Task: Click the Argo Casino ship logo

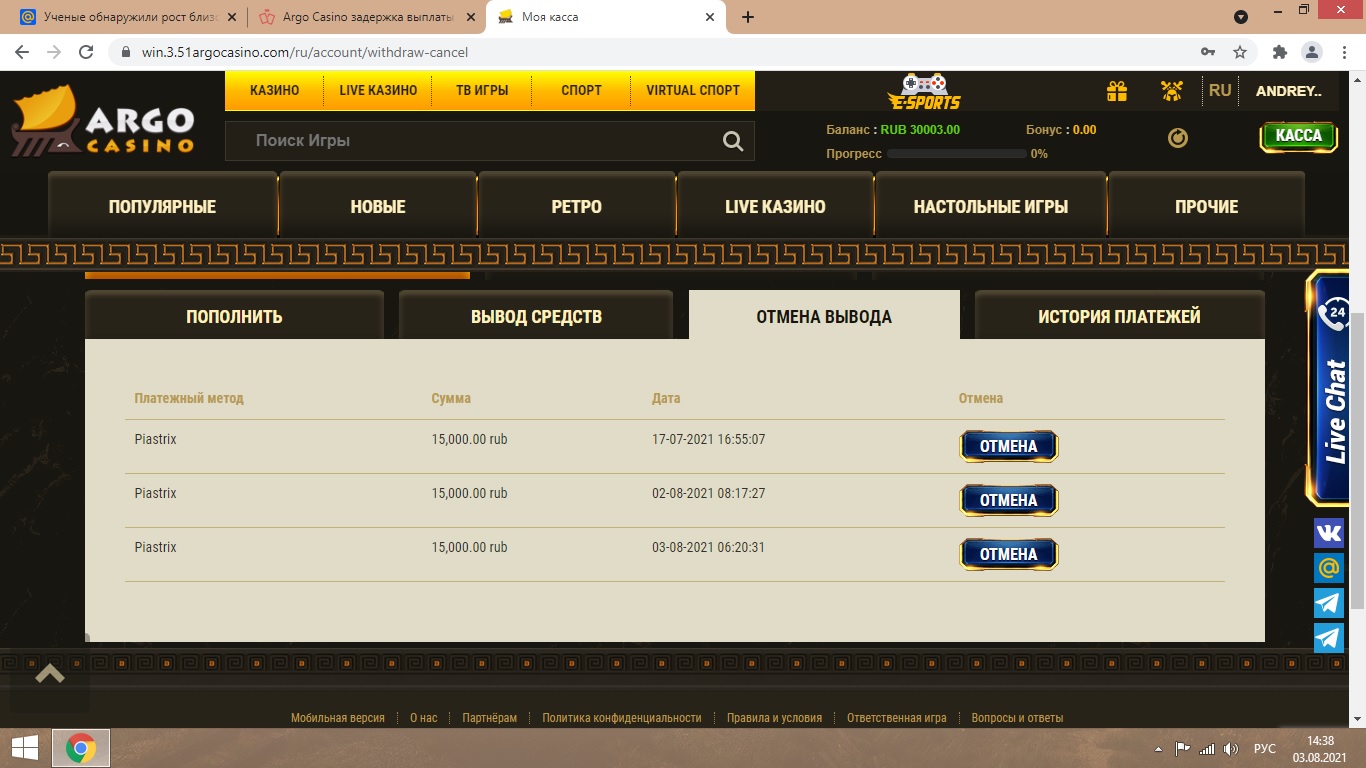Action: coord(102,121)
